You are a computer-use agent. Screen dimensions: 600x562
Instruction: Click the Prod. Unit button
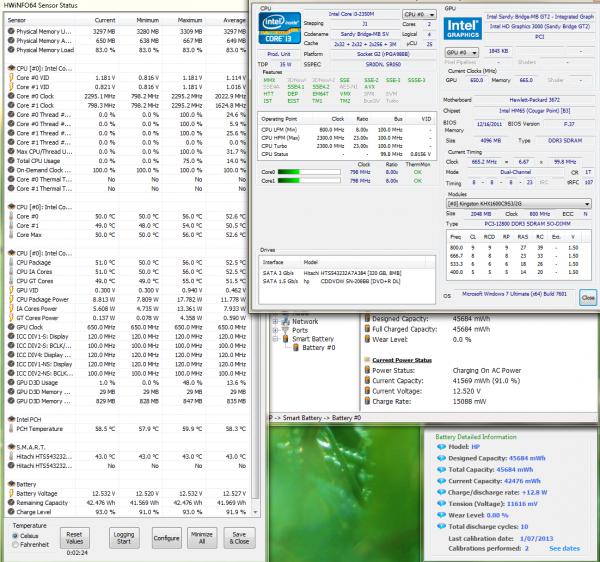coord(279,54)
